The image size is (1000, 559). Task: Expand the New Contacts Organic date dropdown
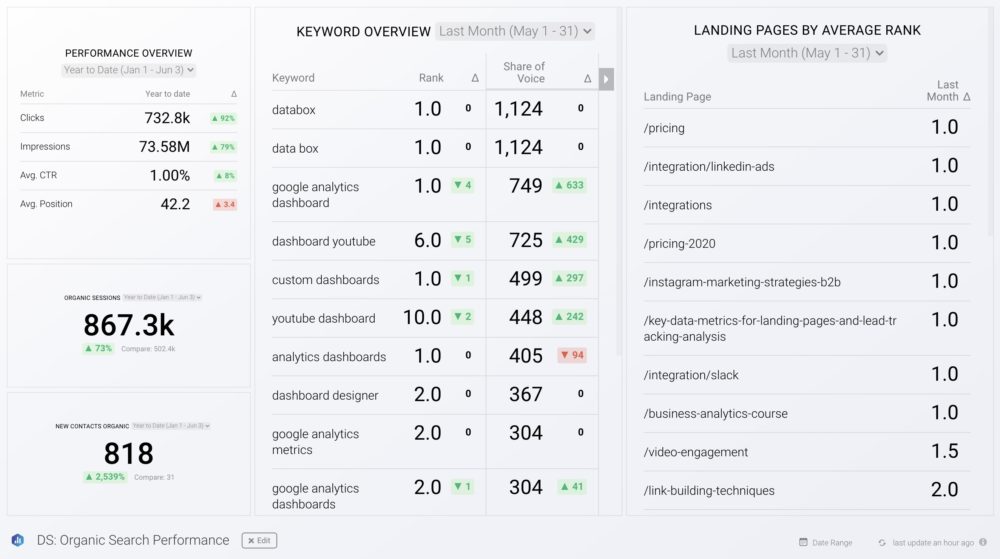point(170,426)
